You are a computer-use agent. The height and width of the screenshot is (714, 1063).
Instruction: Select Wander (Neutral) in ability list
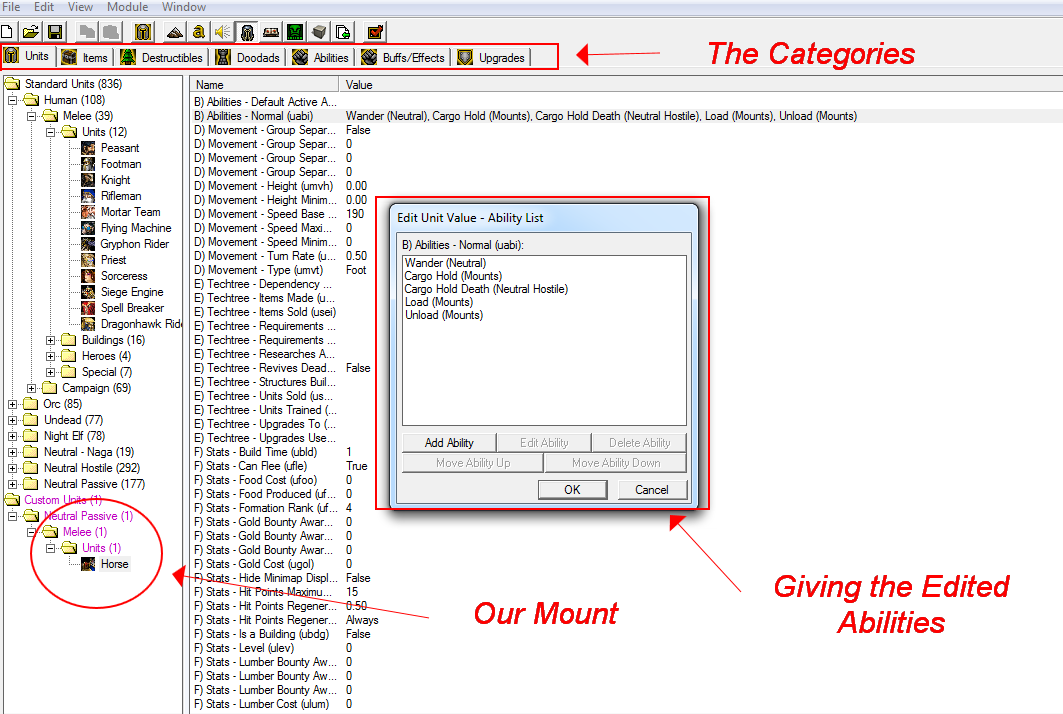tap(445, 263)
